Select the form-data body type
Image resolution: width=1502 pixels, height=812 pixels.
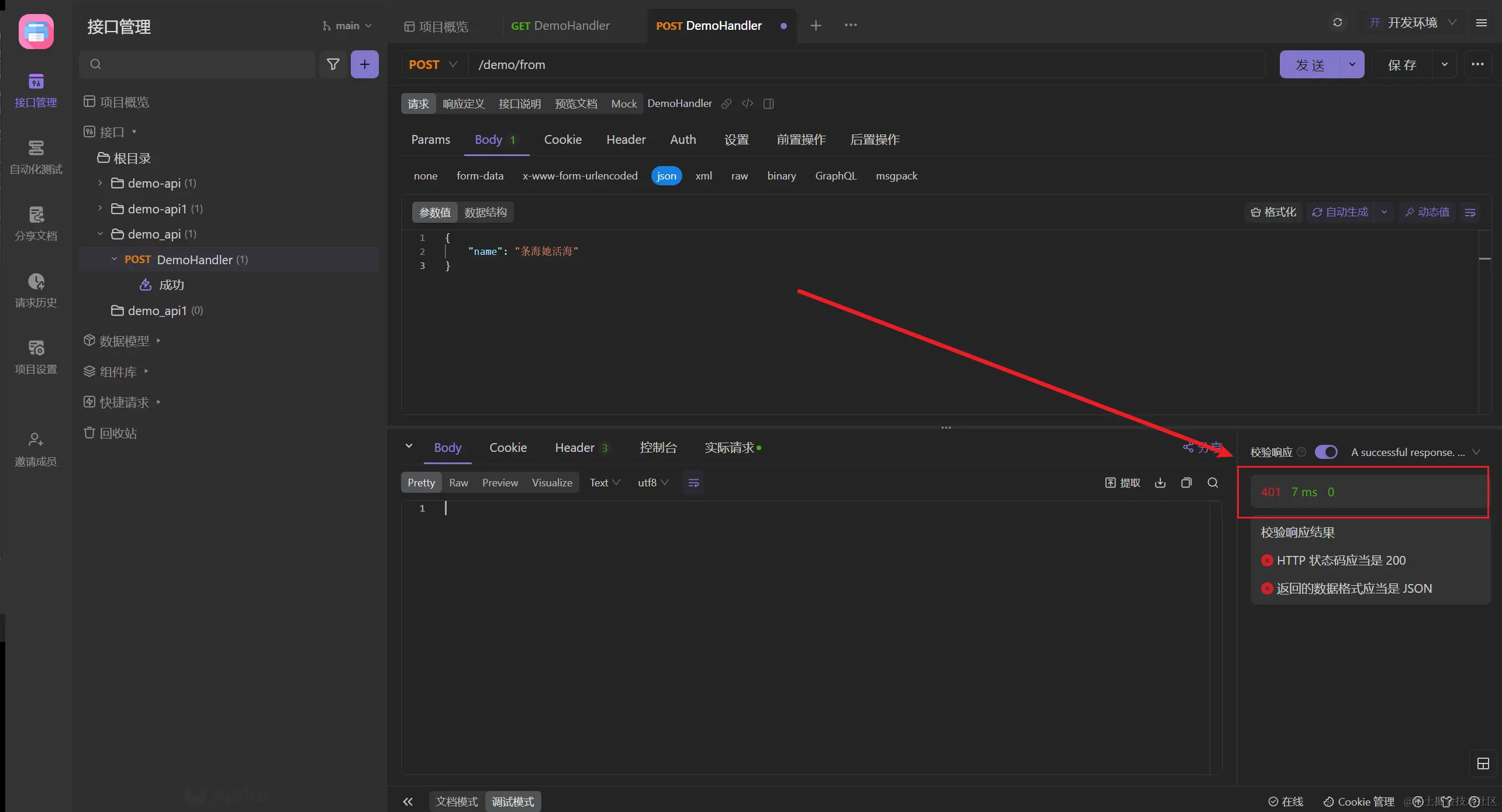coord(480,176)
